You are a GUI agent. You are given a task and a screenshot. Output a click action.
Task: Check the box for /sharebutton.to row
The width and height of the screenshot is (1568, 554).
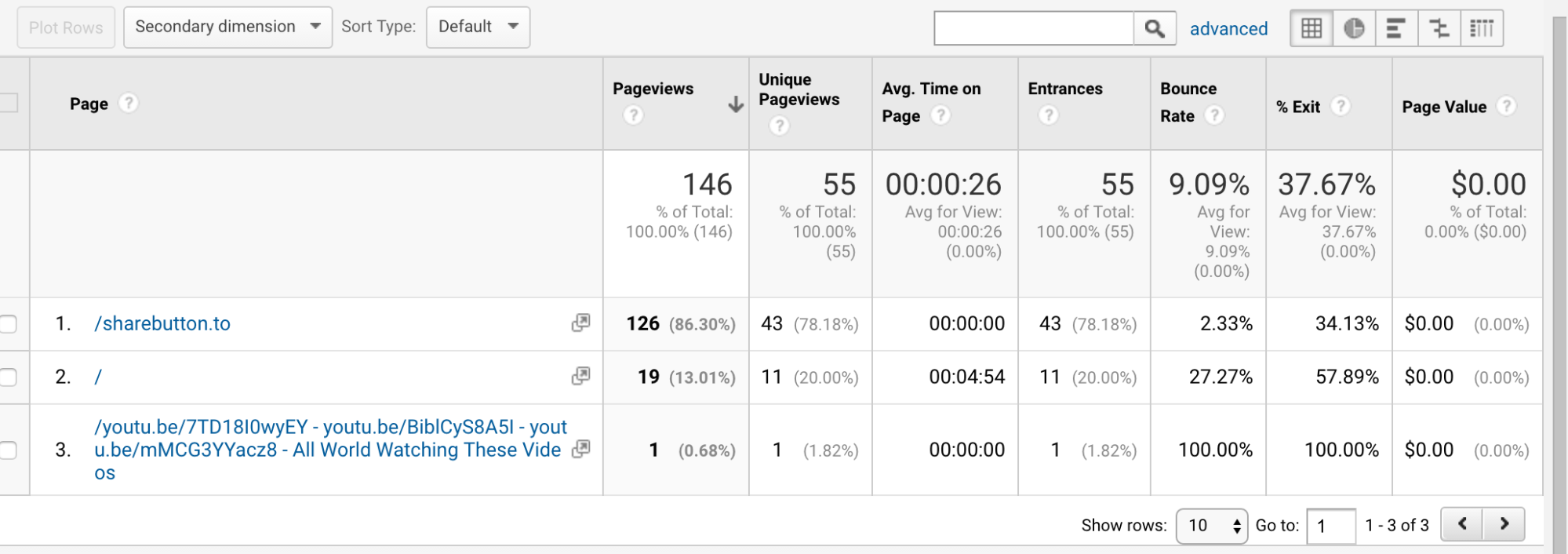8,324
